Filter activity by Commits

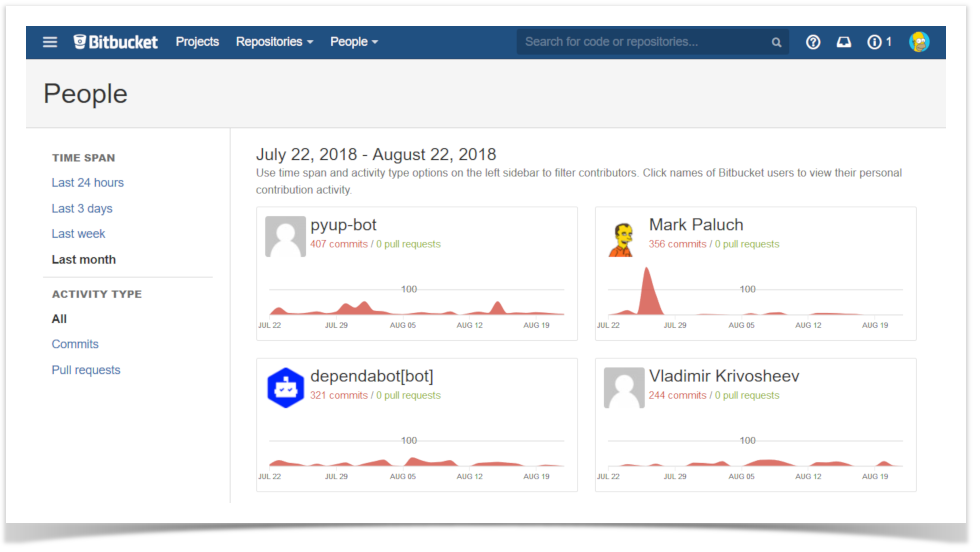click(75, 344)
